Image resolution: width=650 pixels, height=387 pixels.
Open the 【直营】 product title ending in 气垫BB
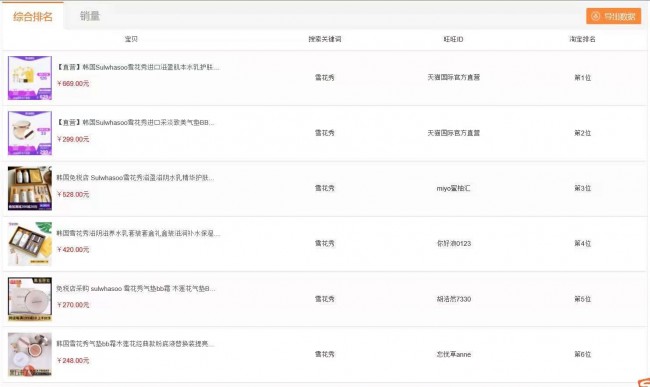(136, 122)
